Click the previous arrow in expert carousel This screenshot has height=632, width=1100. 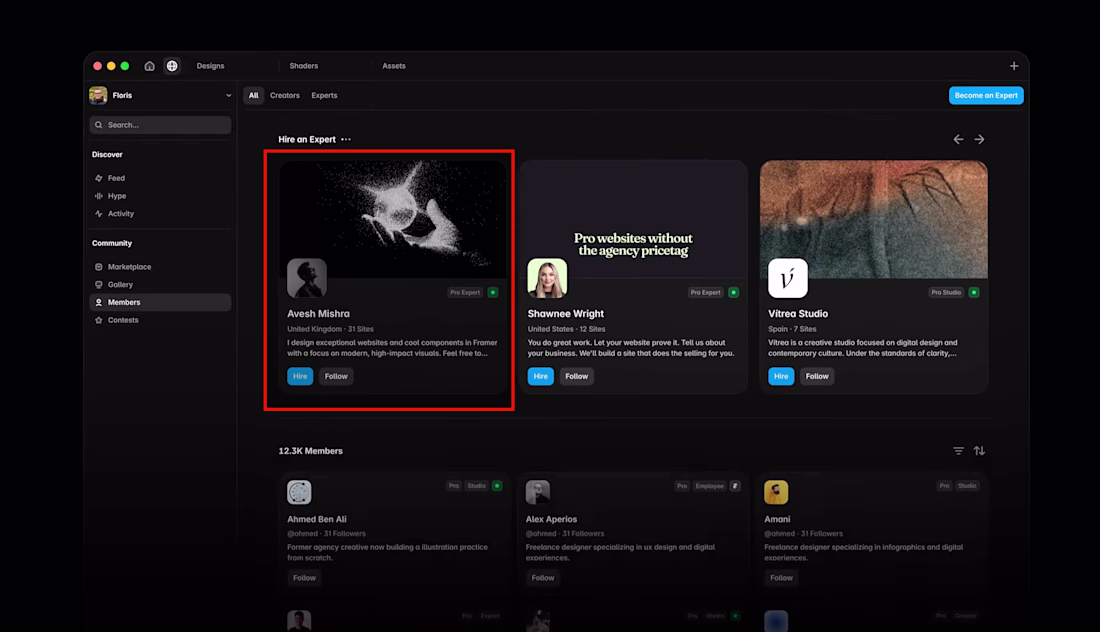958,140
